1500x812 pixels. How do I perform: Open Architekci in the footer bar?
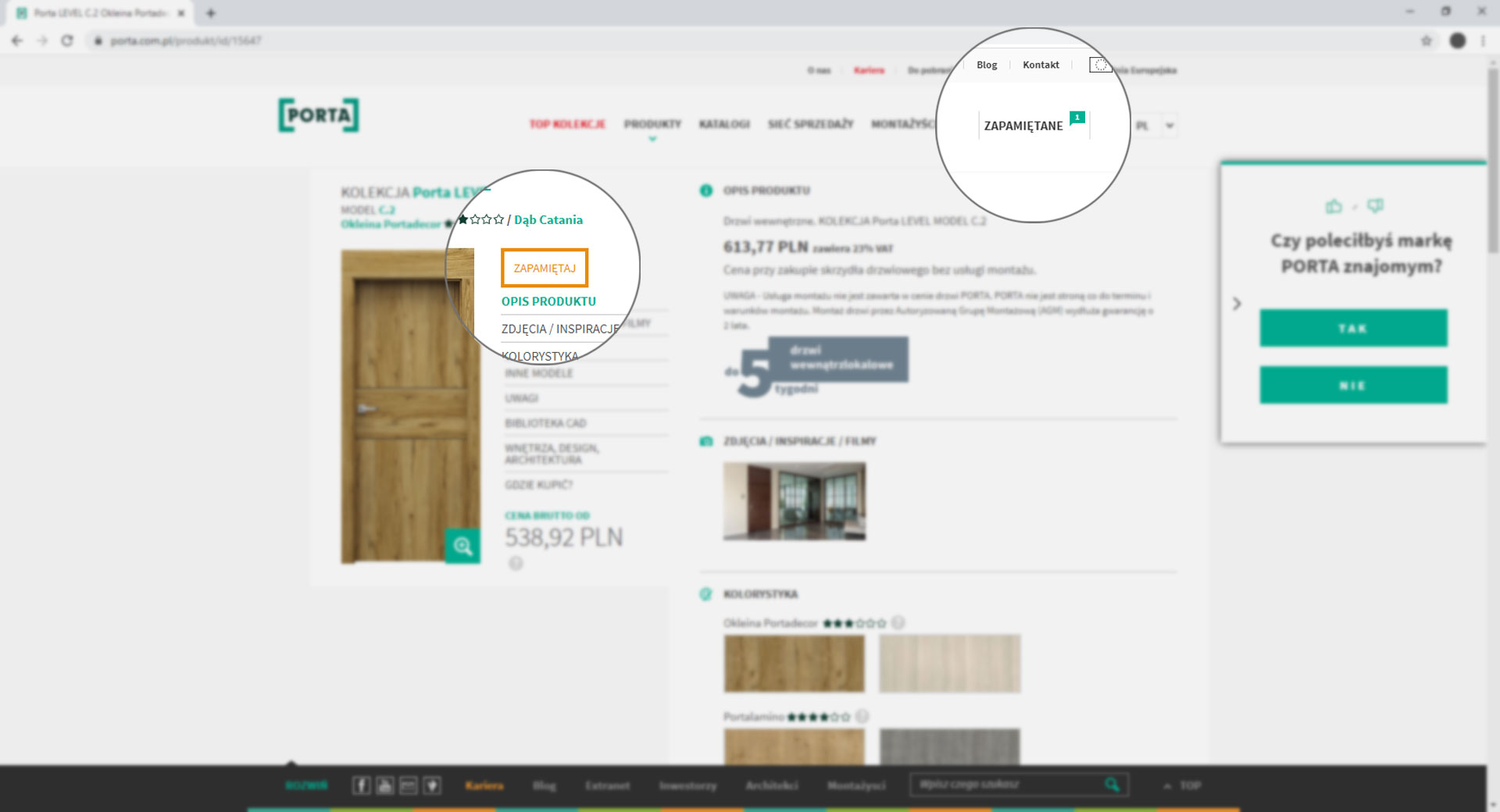pos(772,785)
